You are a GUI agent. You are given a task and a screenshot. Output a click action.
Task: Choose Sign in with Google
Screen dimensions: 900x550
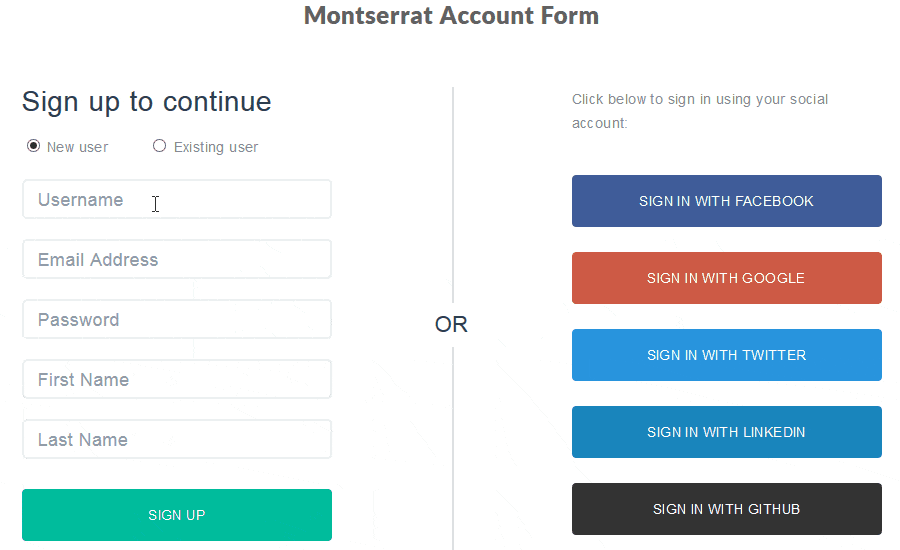(727, 278)
